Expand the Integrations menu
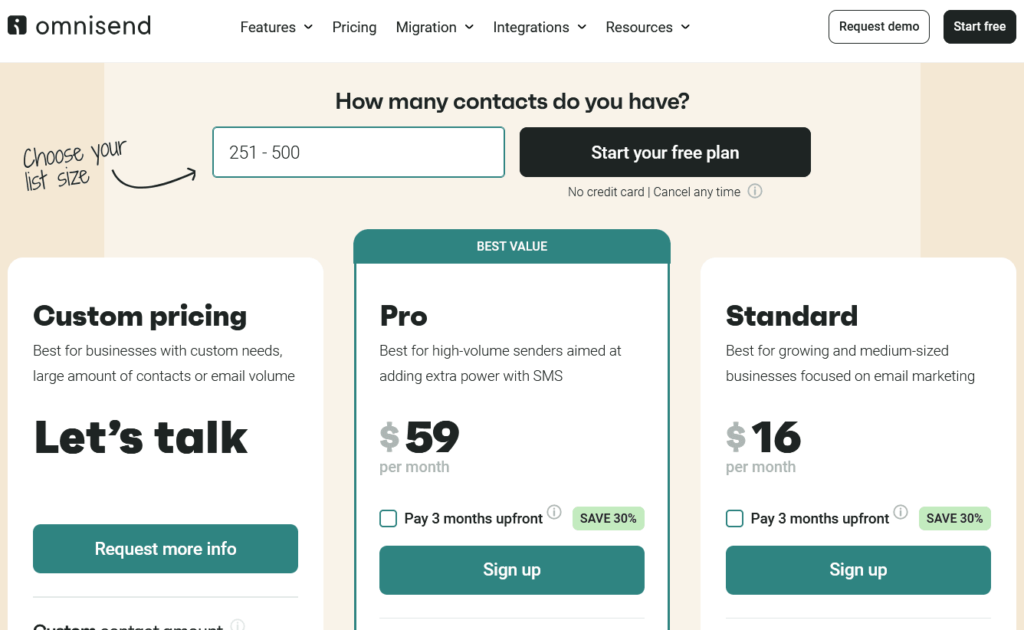The width and height of the screenshot is (1024, 630). click(540, 27)
